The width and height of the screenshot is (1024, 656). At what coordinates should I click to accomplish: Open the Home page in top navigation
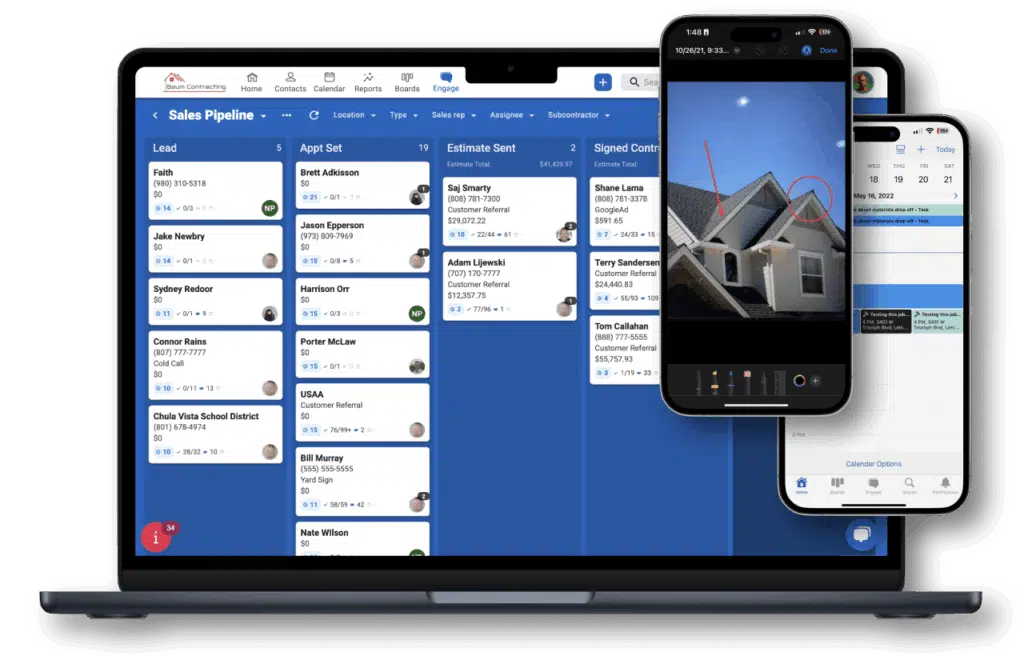pyautogui.click(x=251, y=82)
